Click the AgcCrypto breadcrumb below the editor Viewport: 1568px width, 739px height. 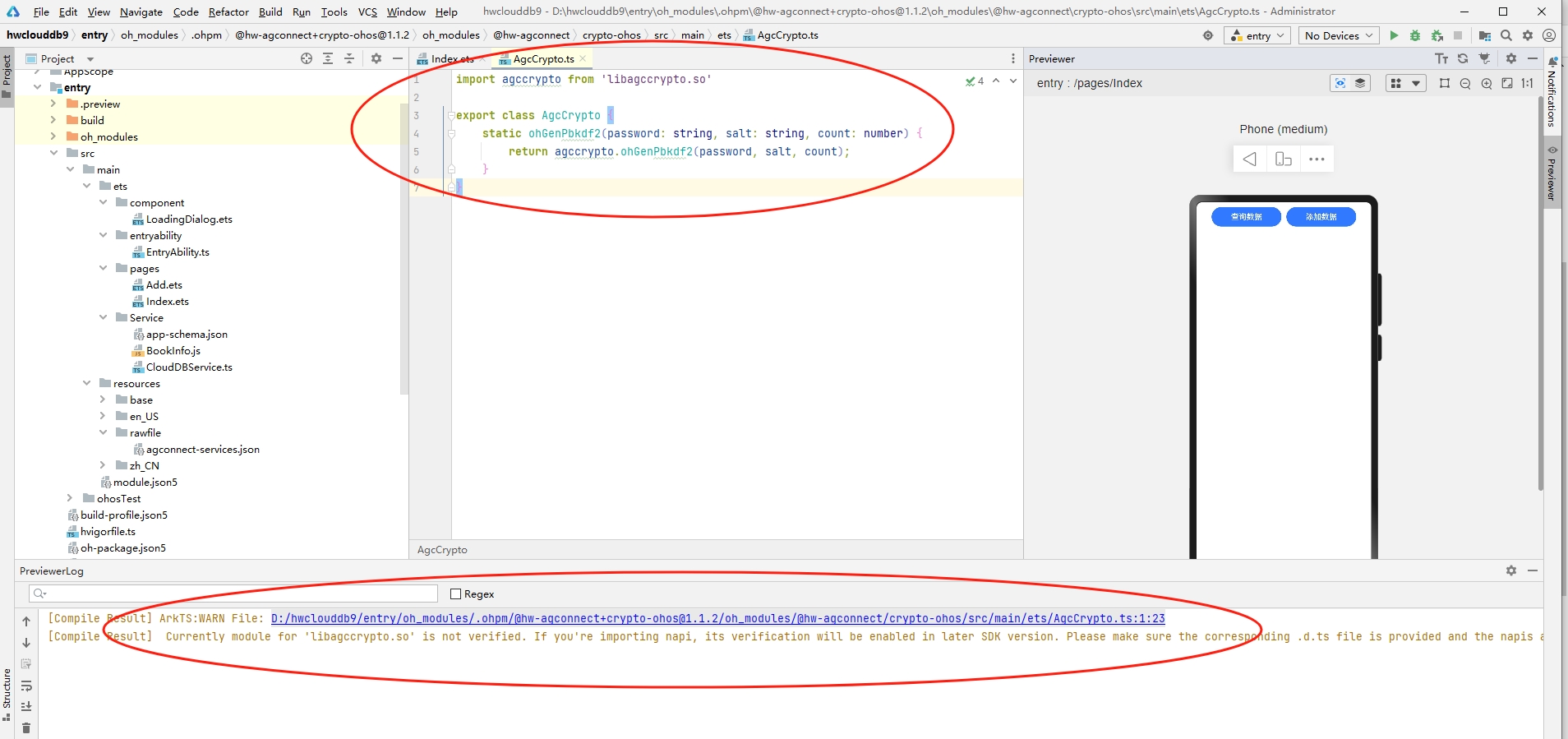442,550
